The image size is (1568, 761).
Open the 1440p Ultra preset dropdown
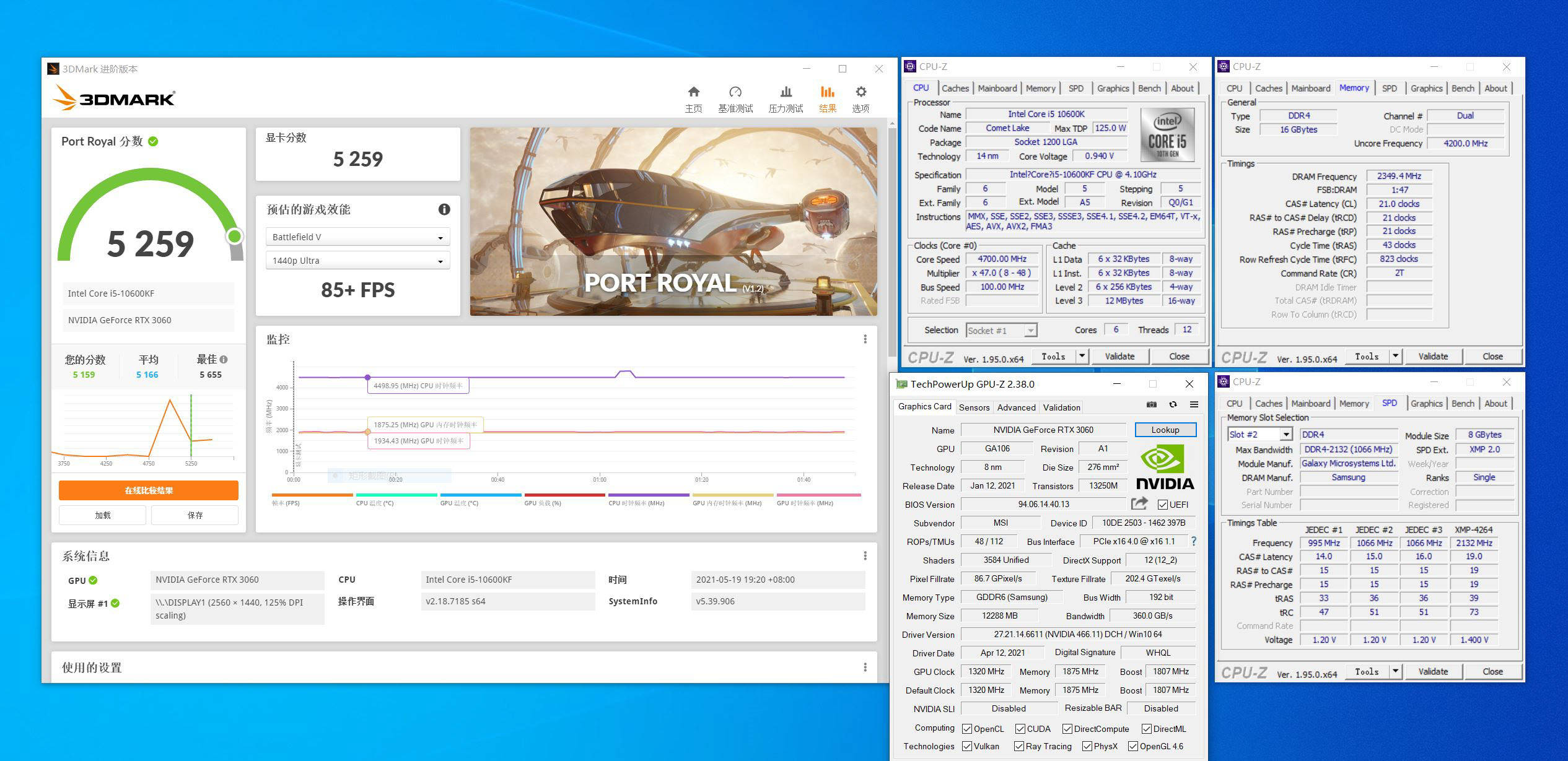(x=357, y=261)
